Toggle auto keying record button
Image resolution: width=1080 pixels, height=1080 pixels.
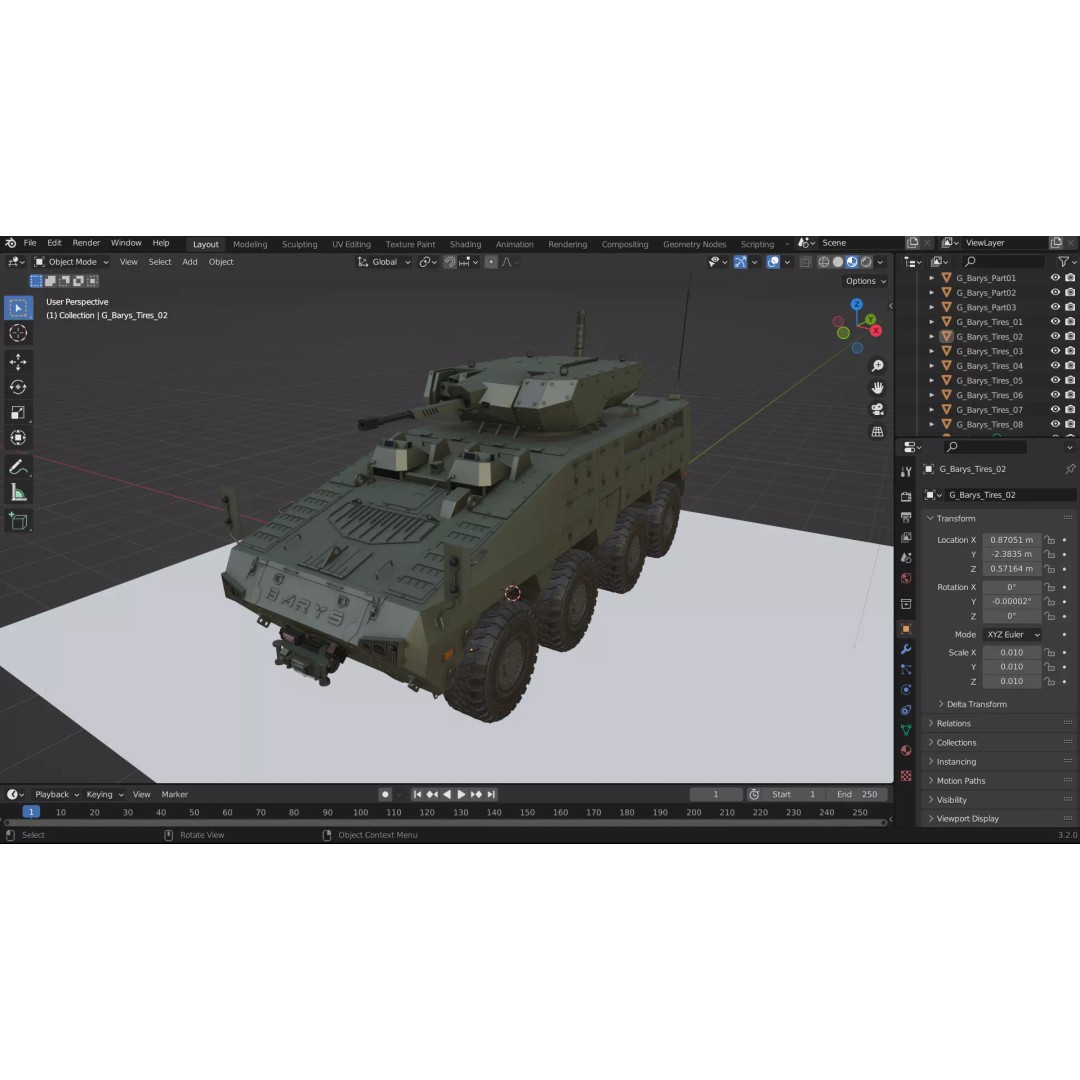tap(385, 794)
